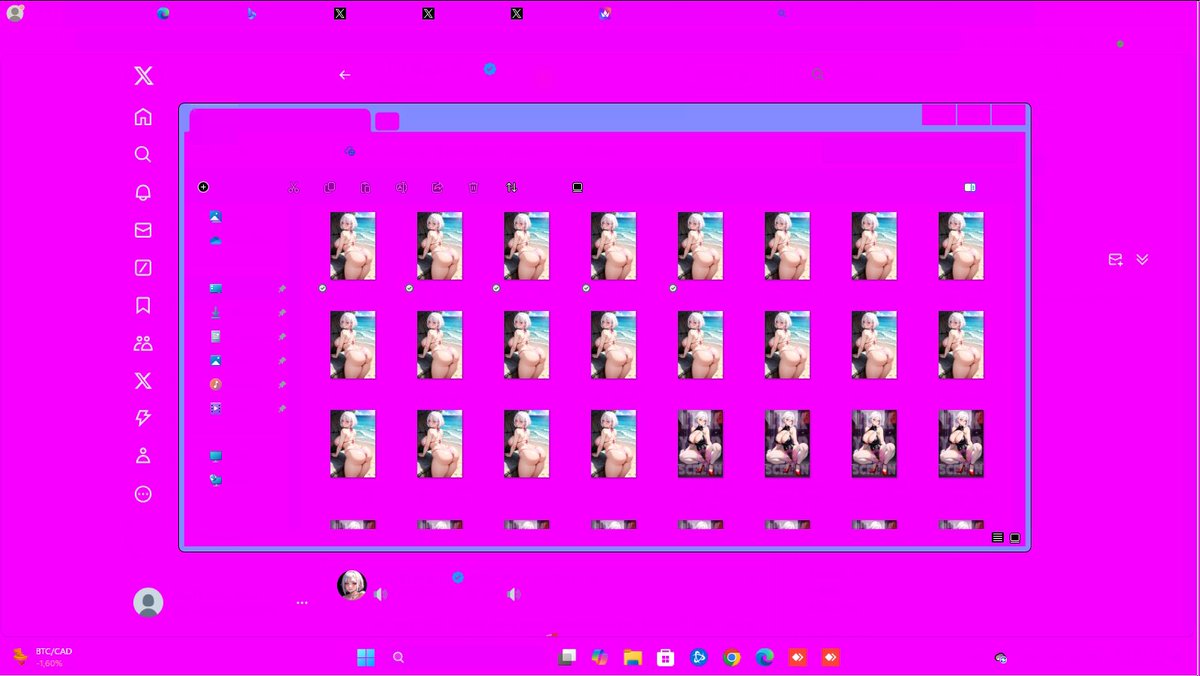Open BTC/CAD widget on taskbar

coord(40,656)
